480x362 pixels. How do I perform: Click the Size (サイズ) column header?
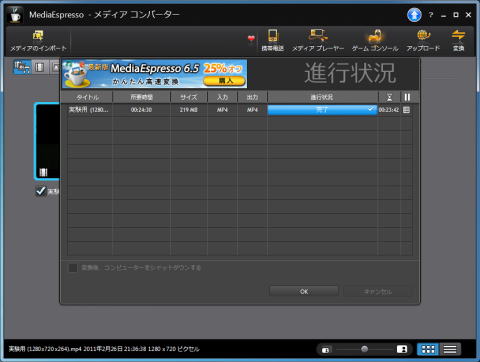189,97
